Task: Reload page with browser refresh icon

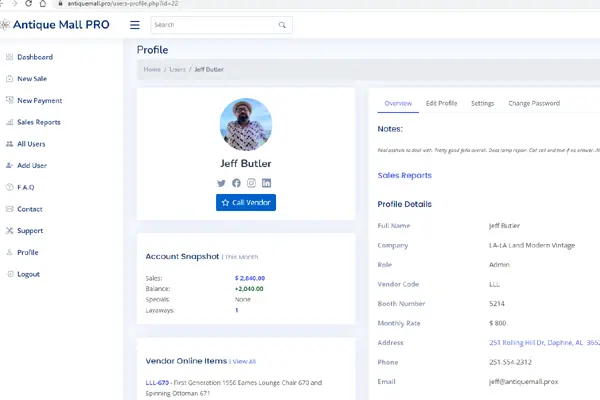Action: click(x=28, y=3)
